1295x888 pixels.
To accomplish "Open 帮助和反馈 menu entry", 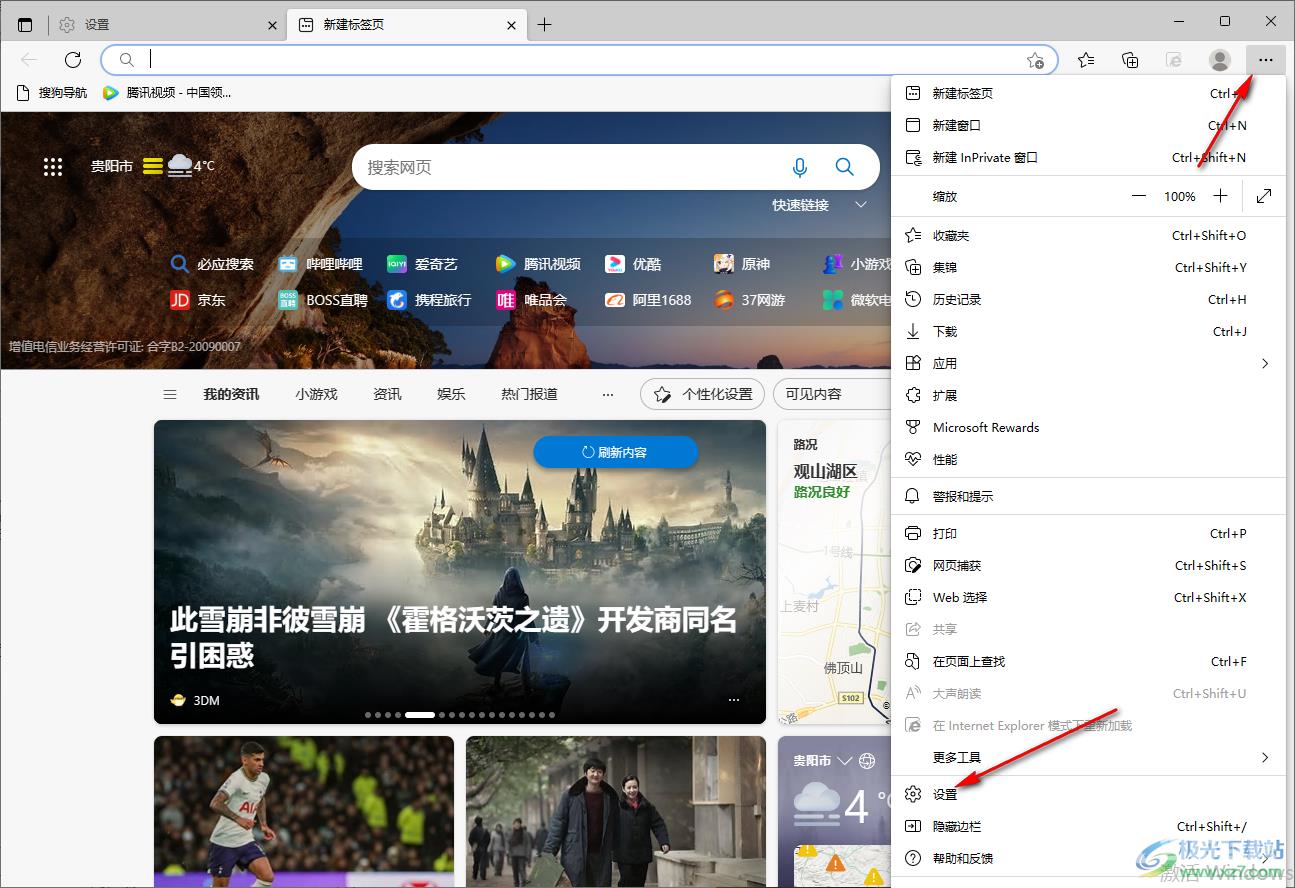I will pyautogui.click(x=1088, y=858).
